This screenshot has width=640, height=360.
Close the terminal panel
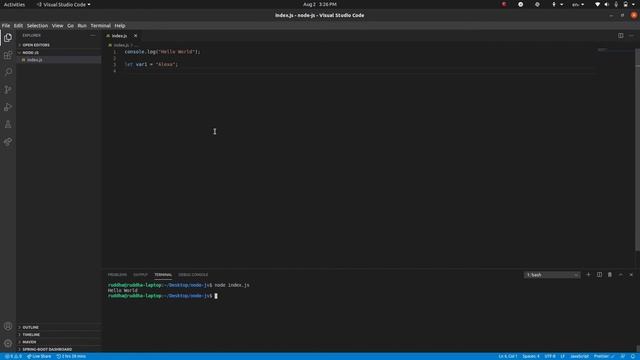tap(631, 275)
